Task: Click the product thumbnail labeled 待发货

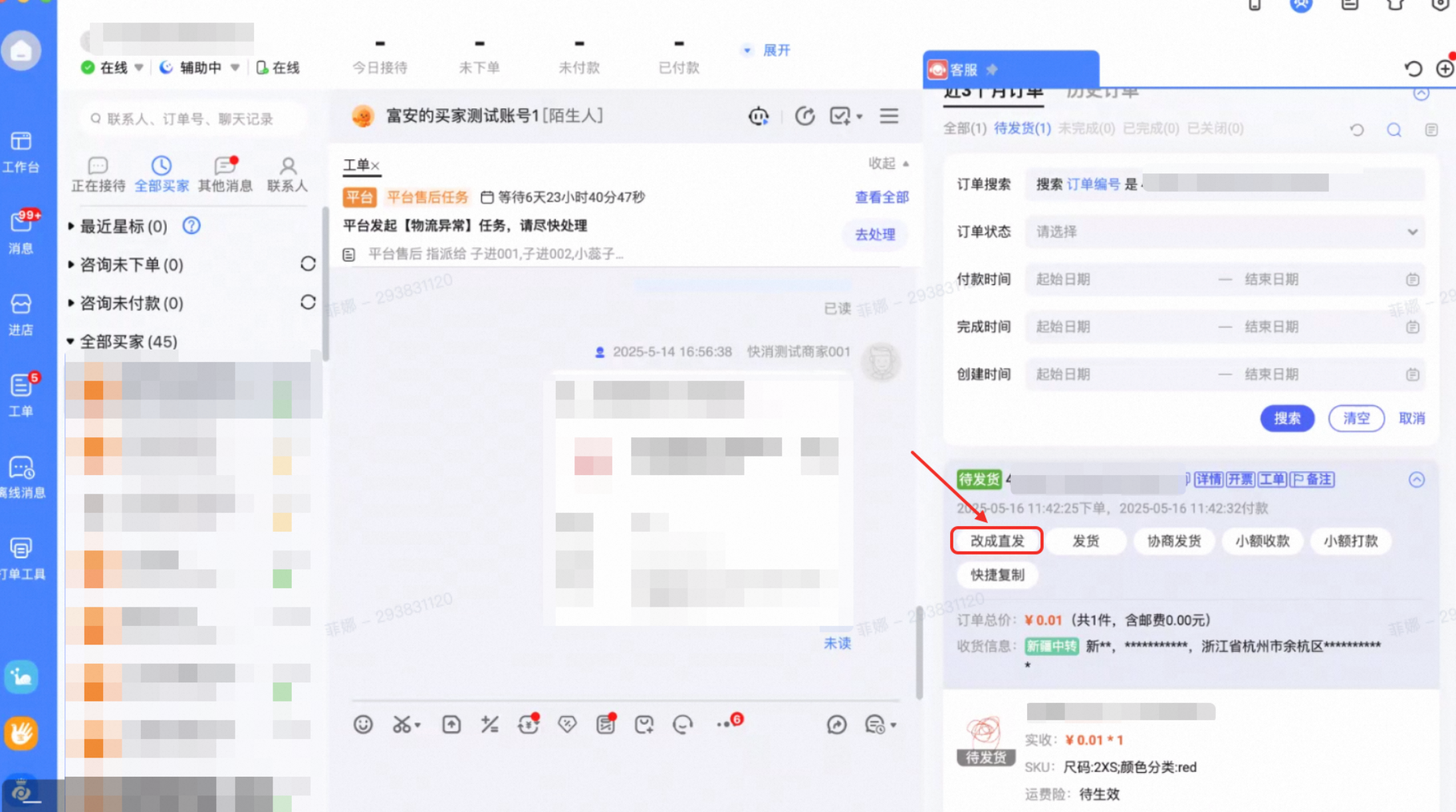Action: click(985, 741)
